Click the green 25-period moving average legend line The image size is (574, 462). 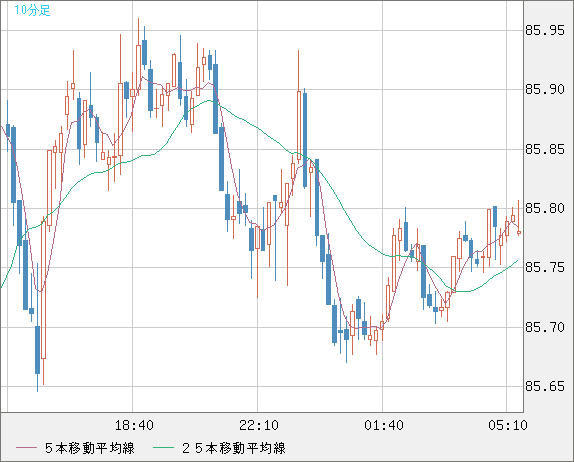tap(163, 448)
